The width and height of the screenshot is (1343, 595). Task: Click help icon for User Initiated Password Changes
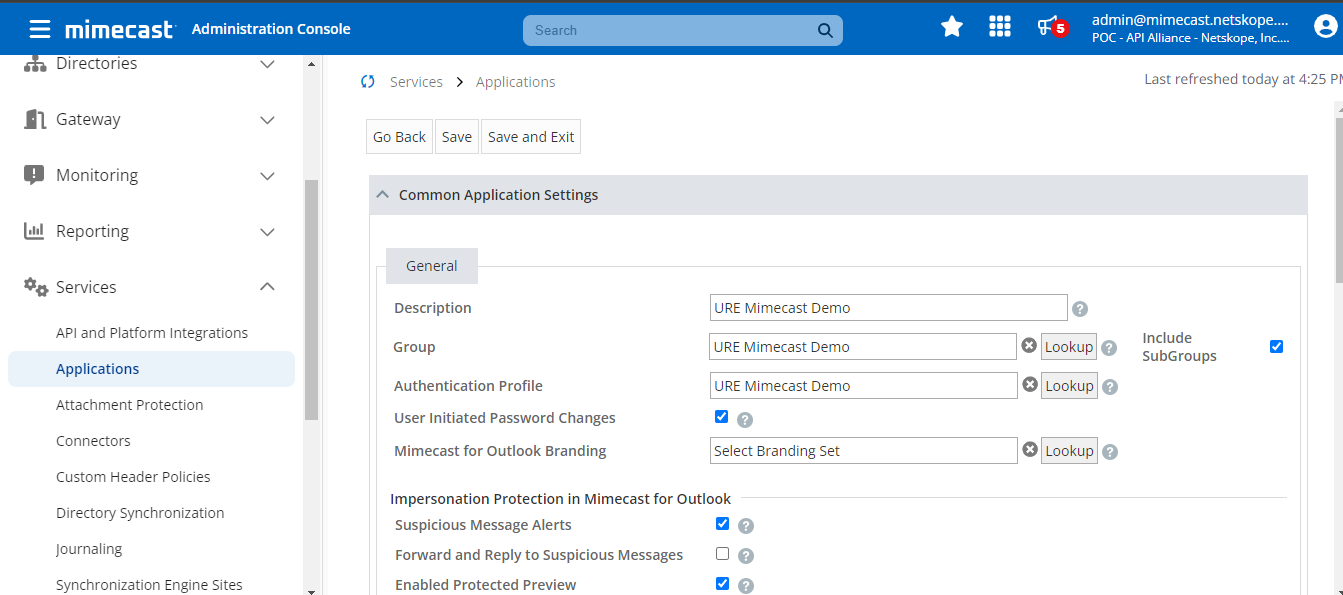click(x=745, y=420)
